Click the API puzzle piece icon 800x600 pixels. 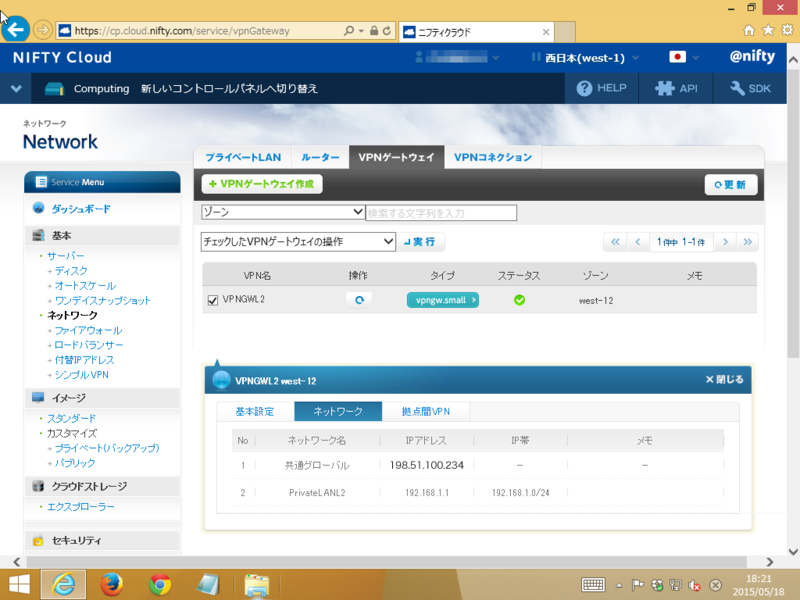click(664, 88)
